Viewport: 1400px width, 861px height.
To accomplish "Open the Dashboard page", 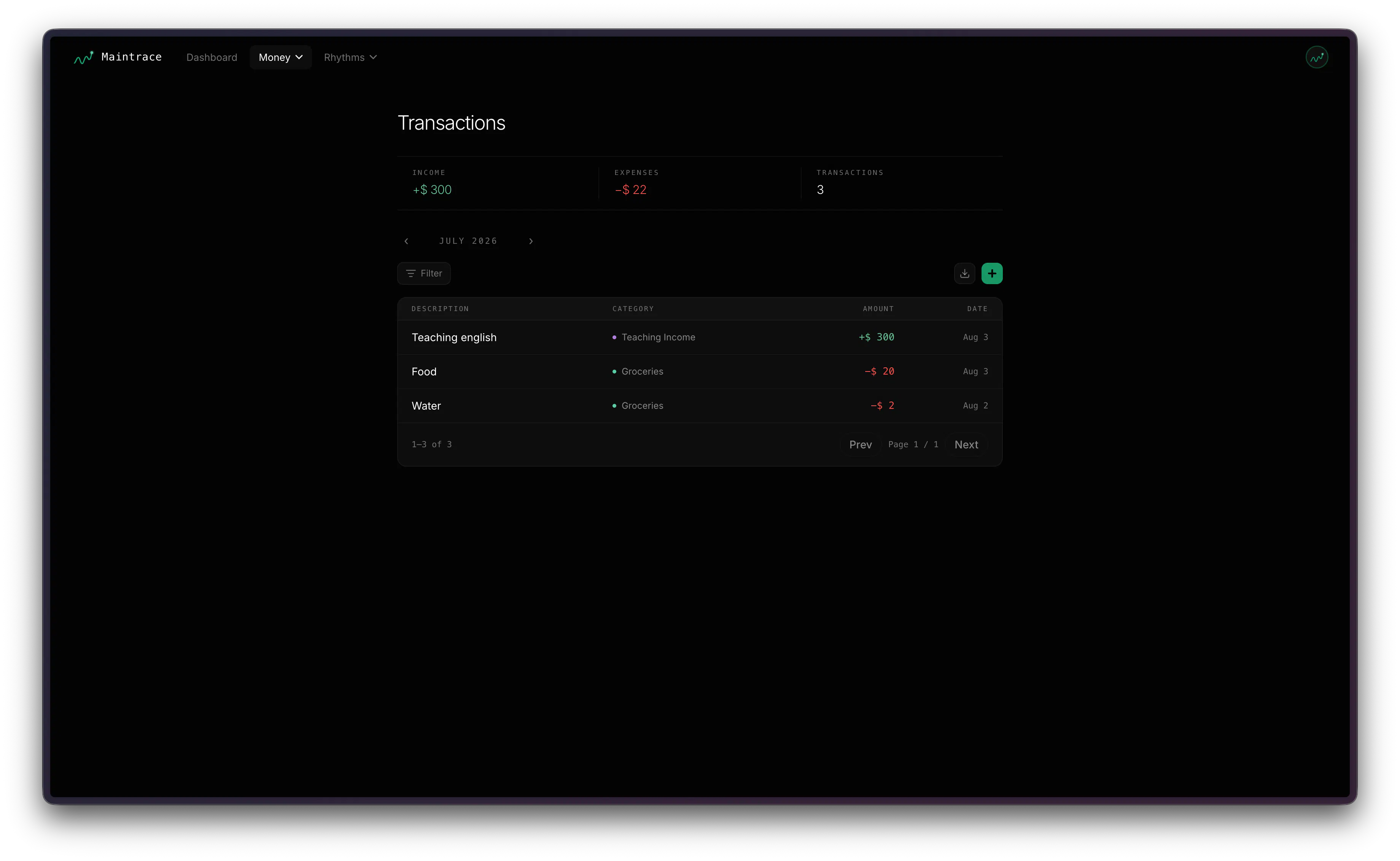I will (211, 57).
